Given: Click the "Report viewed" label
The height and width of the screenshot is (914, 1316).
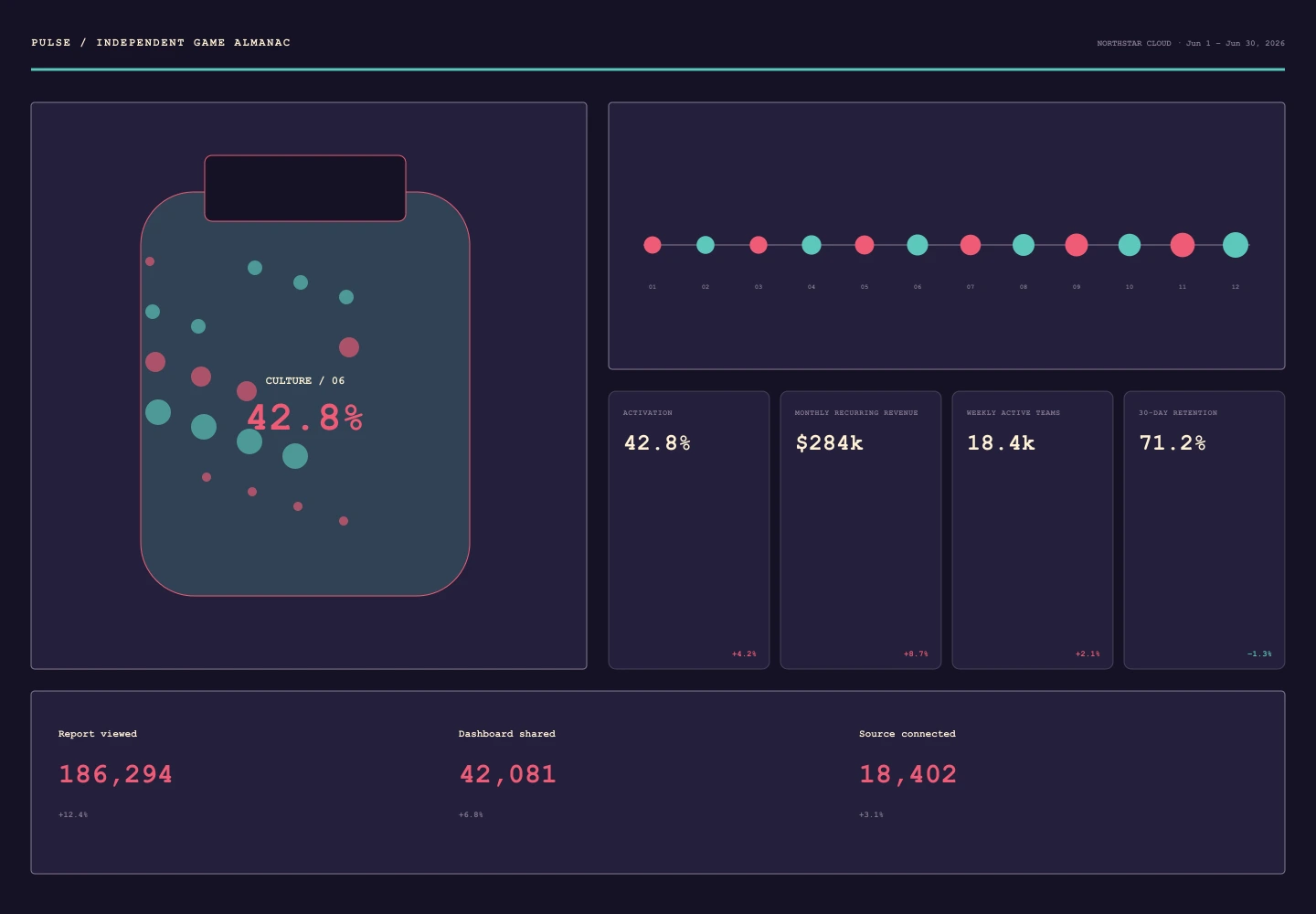Looking at the screenshot, I should 98,734.
